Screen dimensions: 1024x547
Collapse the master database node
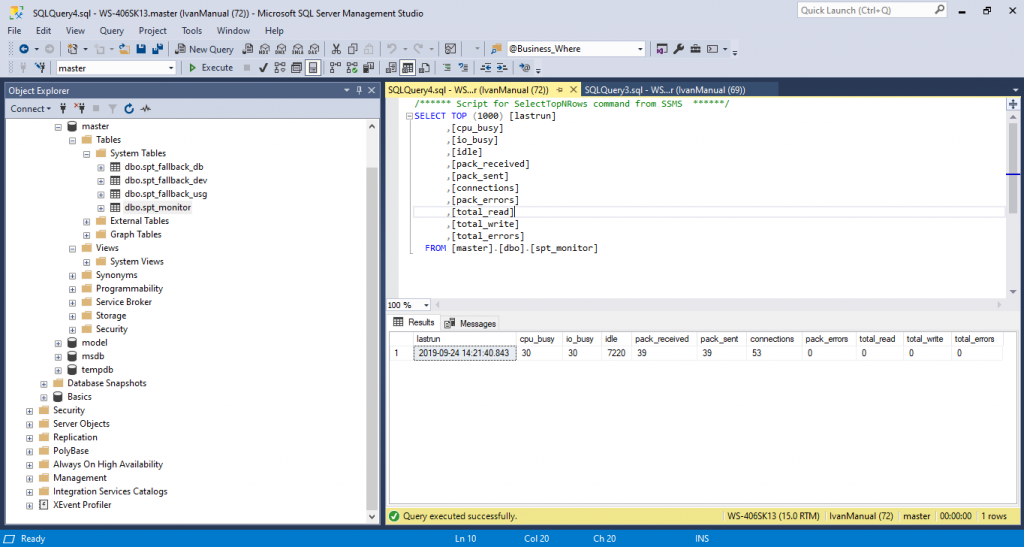pos(59,127)
